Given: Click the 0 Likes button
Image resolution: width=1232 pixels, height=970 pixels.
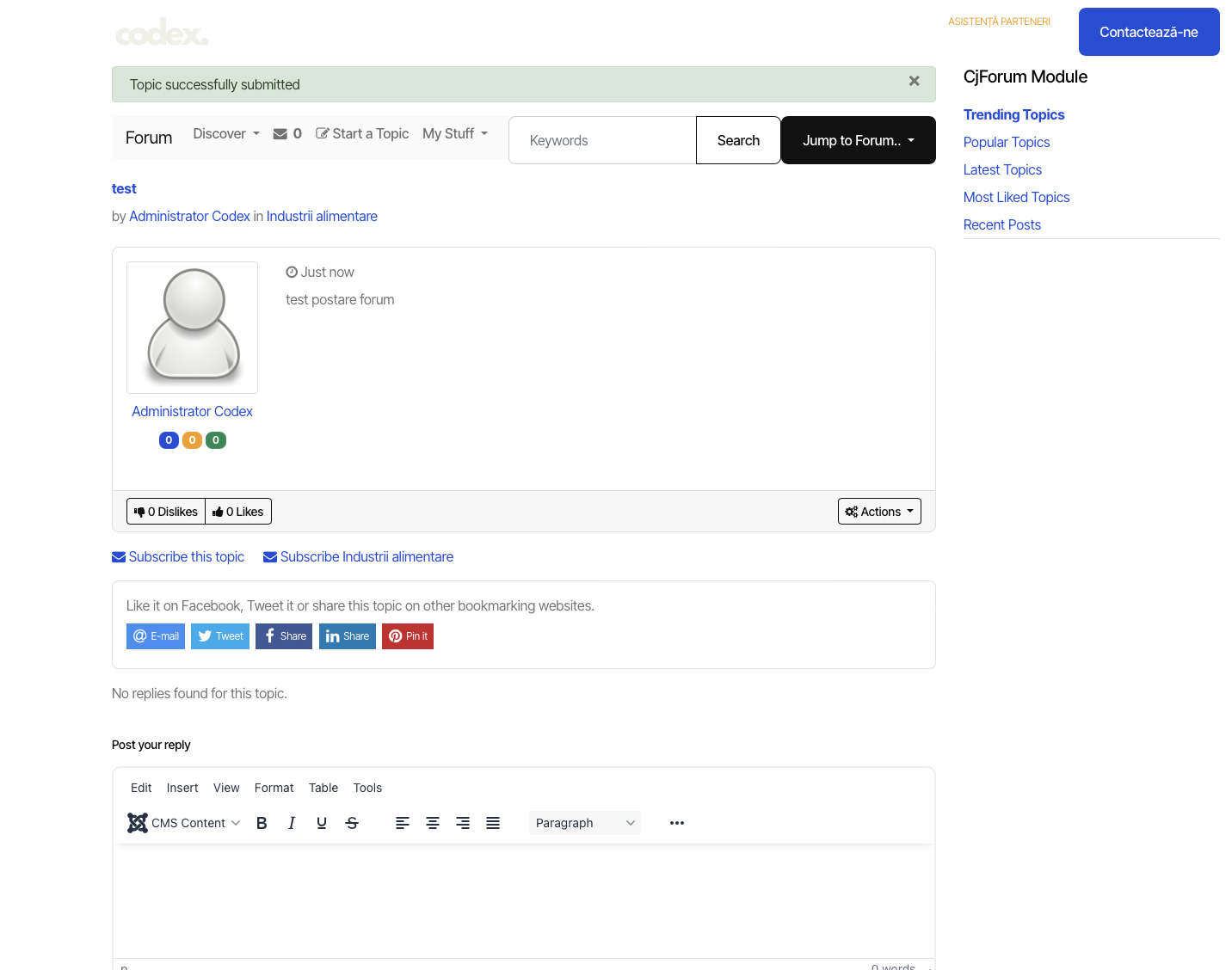Looking at the screenshot, I should (238, 512).
